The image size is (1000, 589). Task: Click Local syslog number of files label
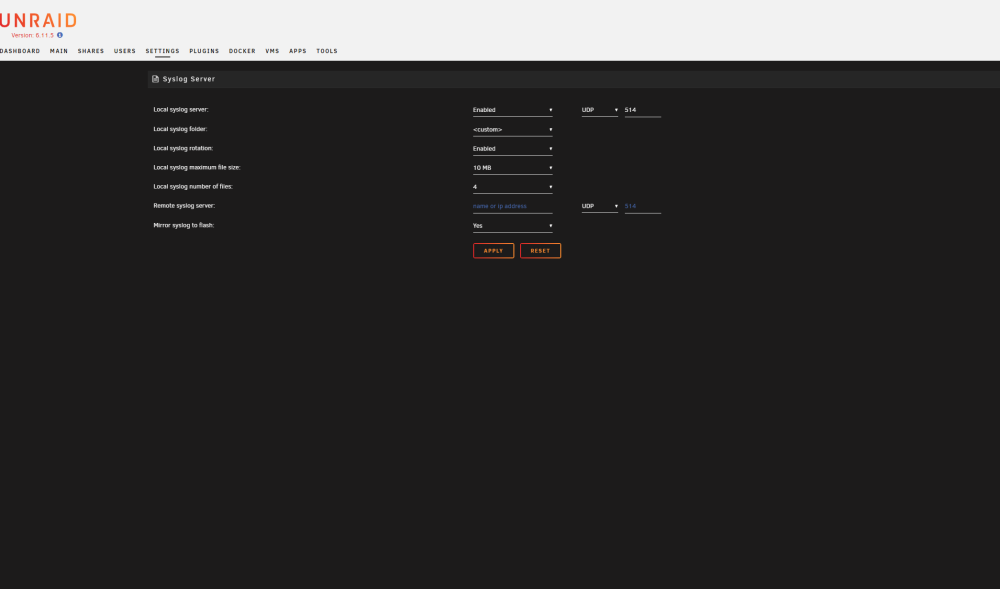tap(193, 186)
